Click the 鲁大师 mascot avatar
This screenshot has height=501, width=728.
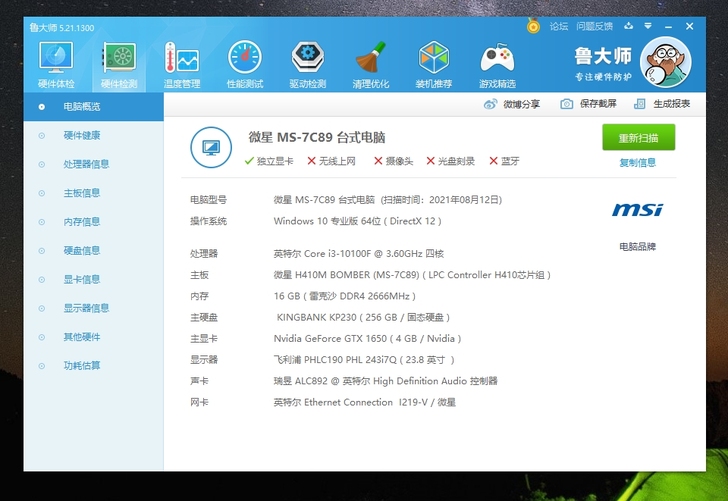(665, 62)
